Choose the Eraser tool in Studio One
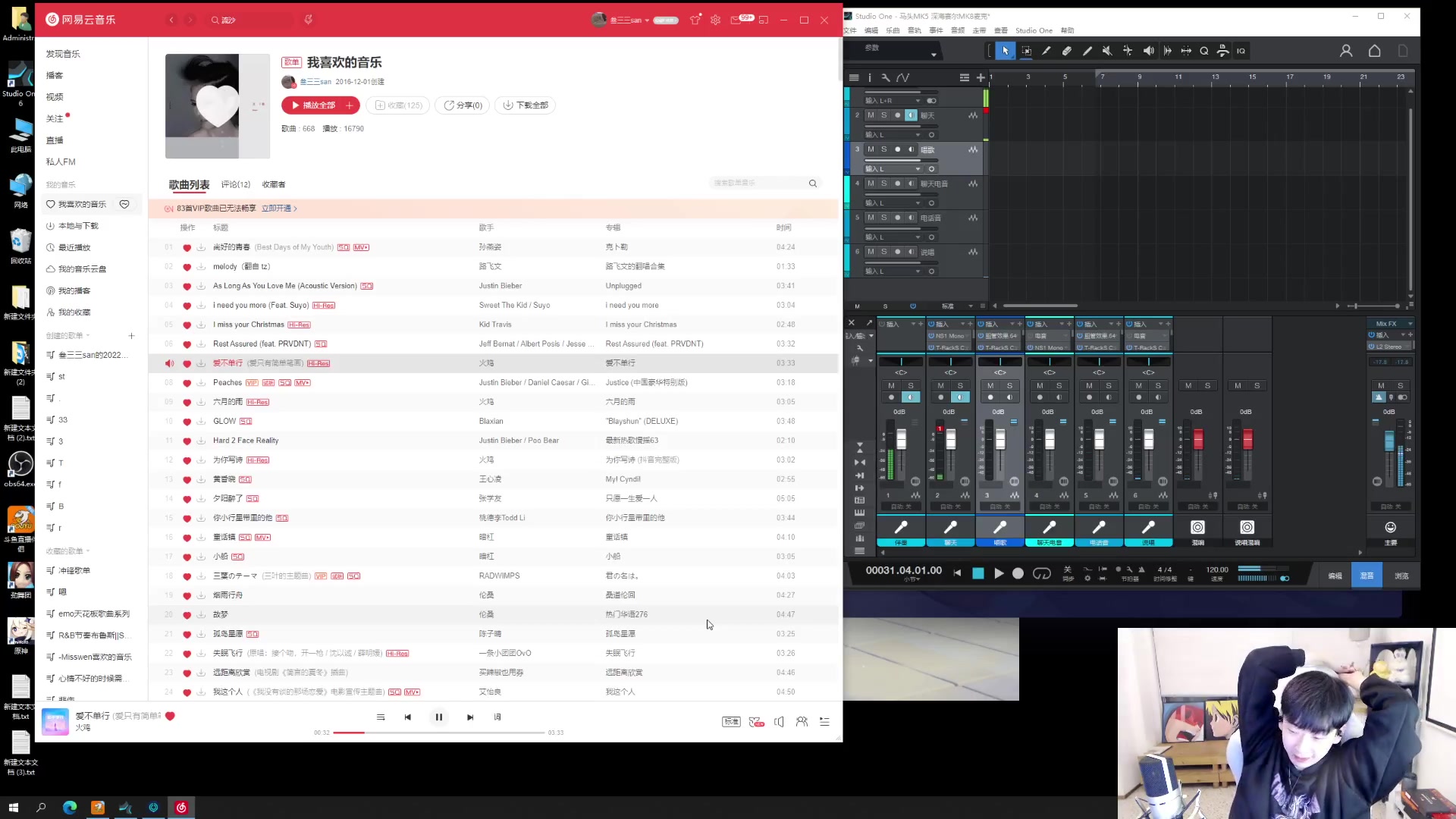This screenshot has height=819, width=1456. click(1067, 51)
